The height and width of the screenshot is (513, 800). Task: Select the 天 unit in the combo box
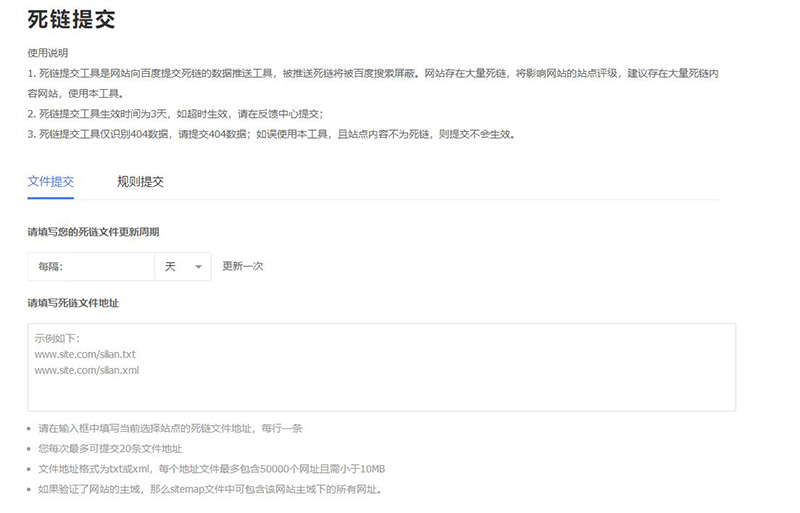(171, 266)
